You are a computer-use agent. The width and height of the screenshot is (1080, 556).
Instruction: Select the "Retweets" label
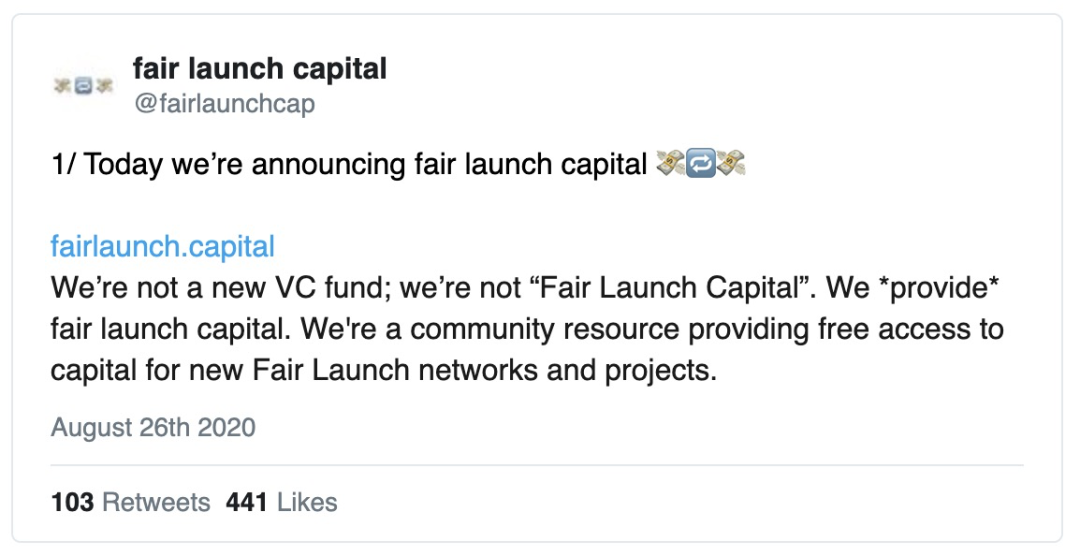[156, 502]
